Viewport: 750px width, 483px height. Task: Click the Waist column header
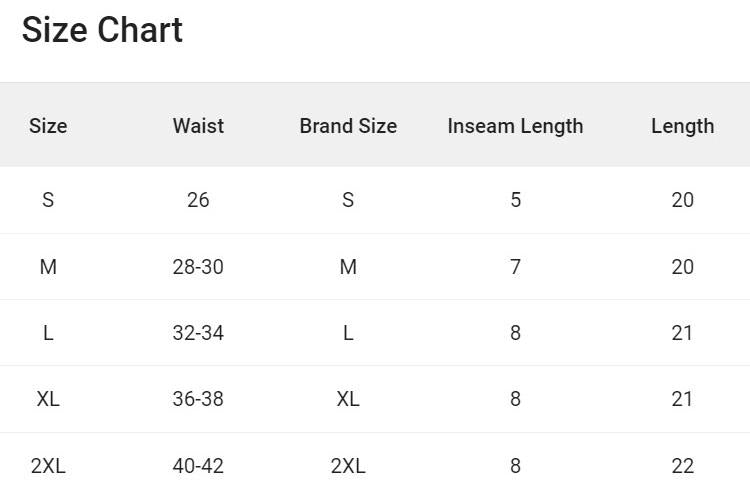click(198, 126)
